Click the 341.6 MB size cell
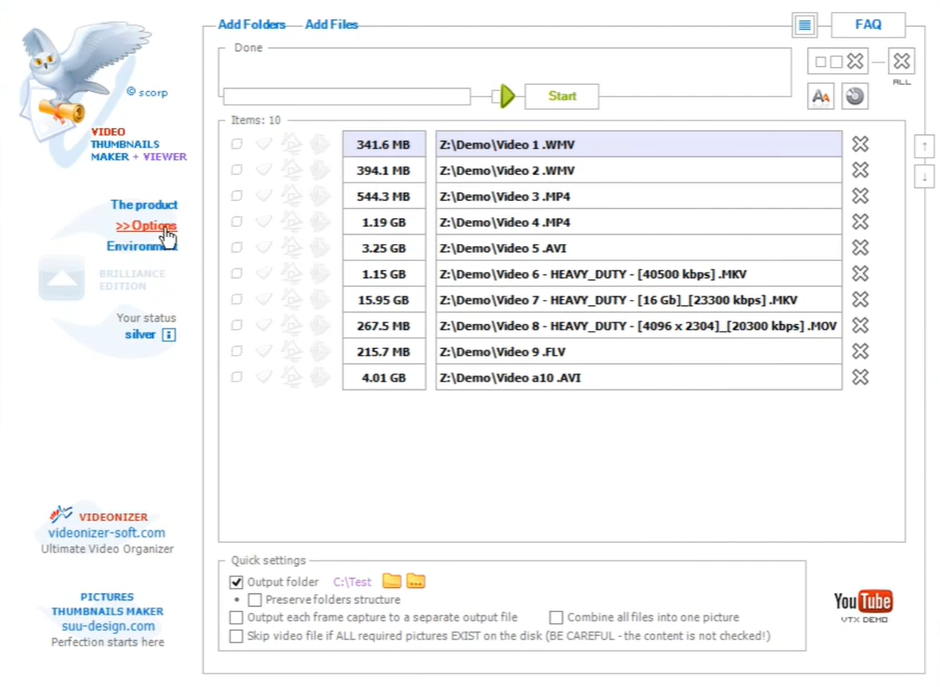The width and height of the screenshot is (940, 687). (384, 144)
